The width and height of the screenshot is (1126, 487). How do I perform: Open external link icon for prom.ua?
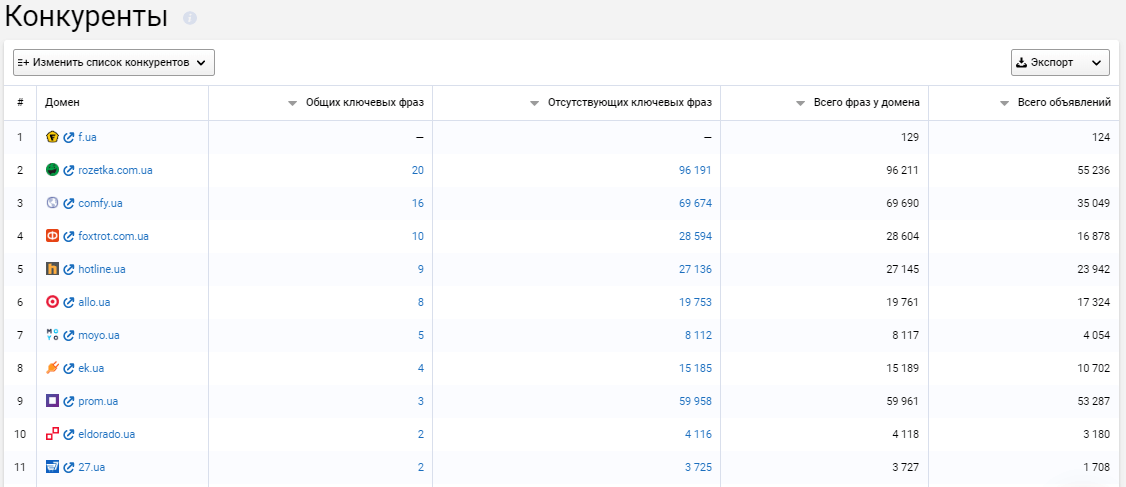pos(69,401)
